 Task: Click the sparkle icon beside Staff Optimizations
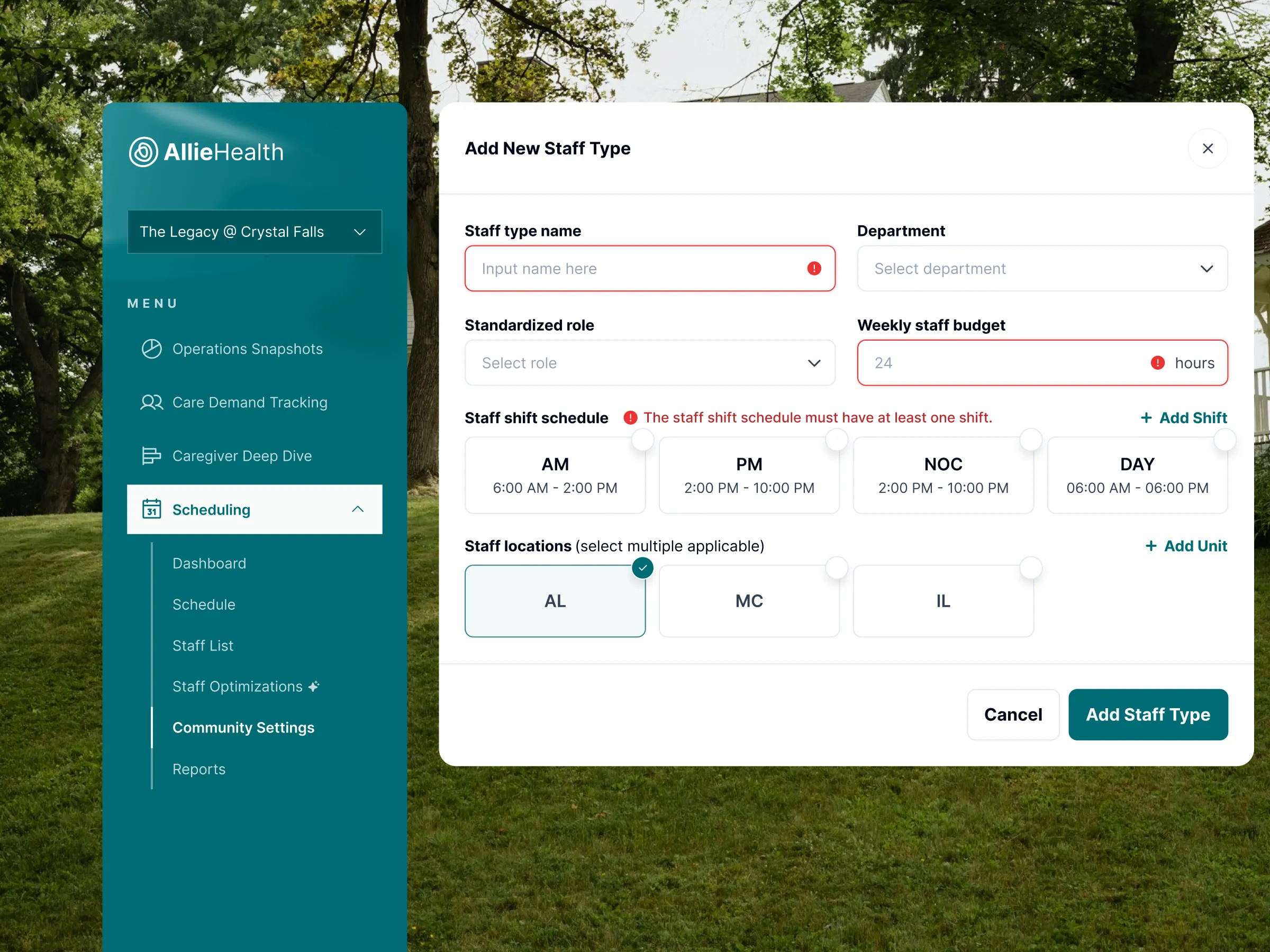point(313,686)
